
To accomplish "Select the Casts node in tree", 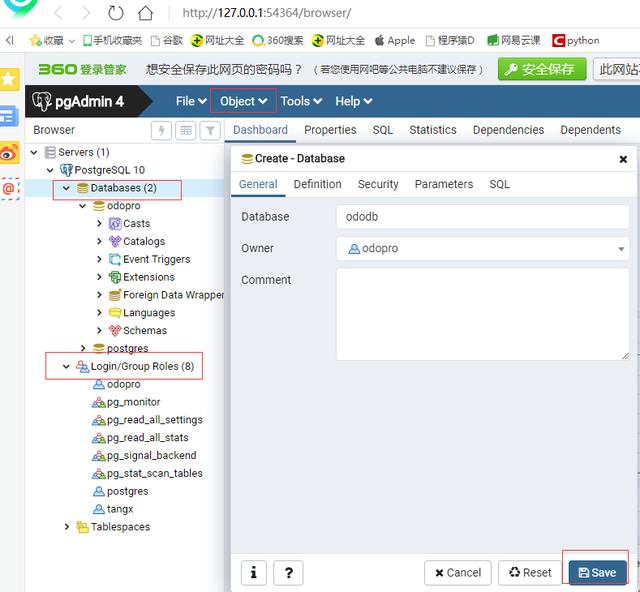I will (x=136, y=224).
